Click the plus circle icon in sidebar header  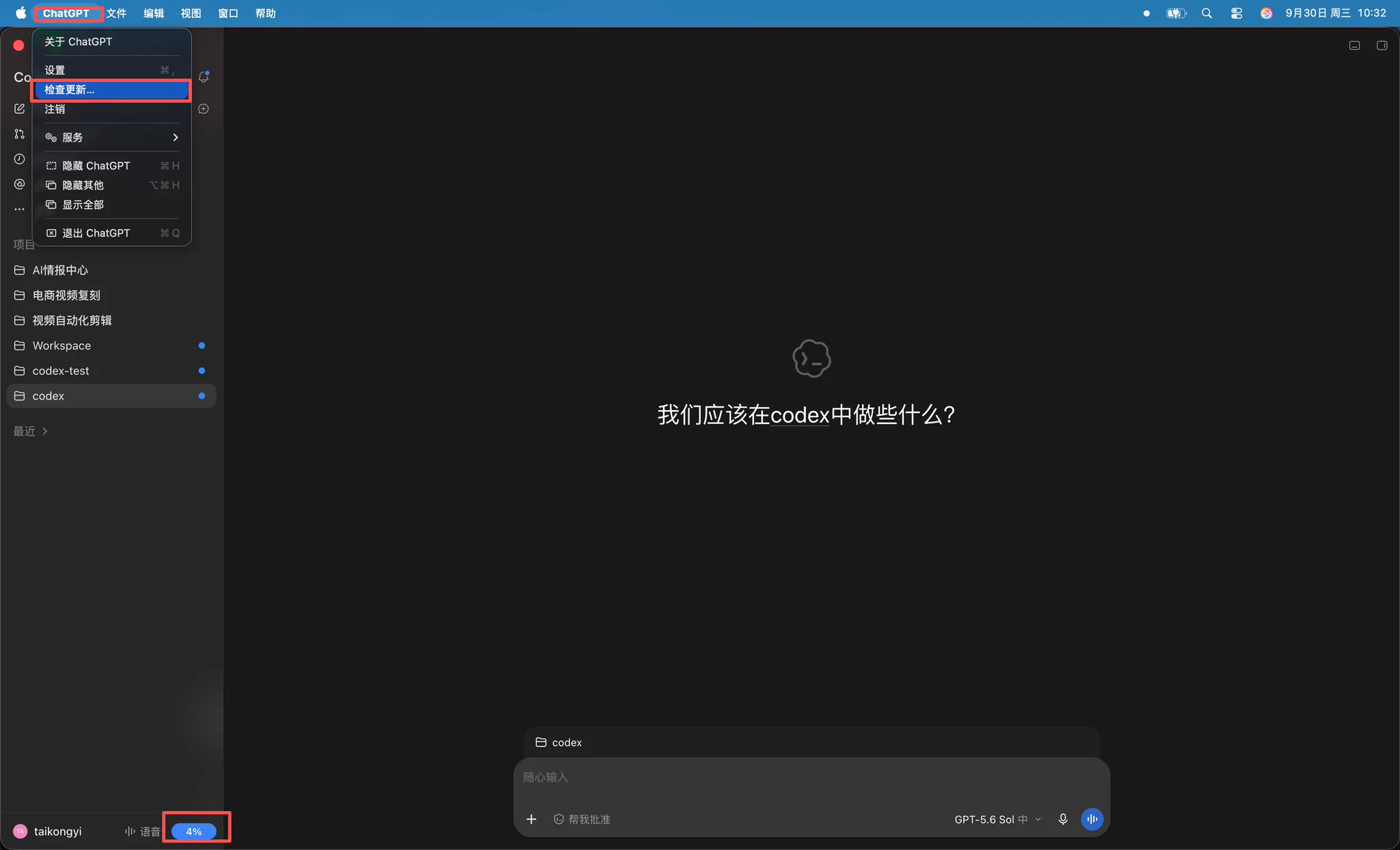(204, 109)
